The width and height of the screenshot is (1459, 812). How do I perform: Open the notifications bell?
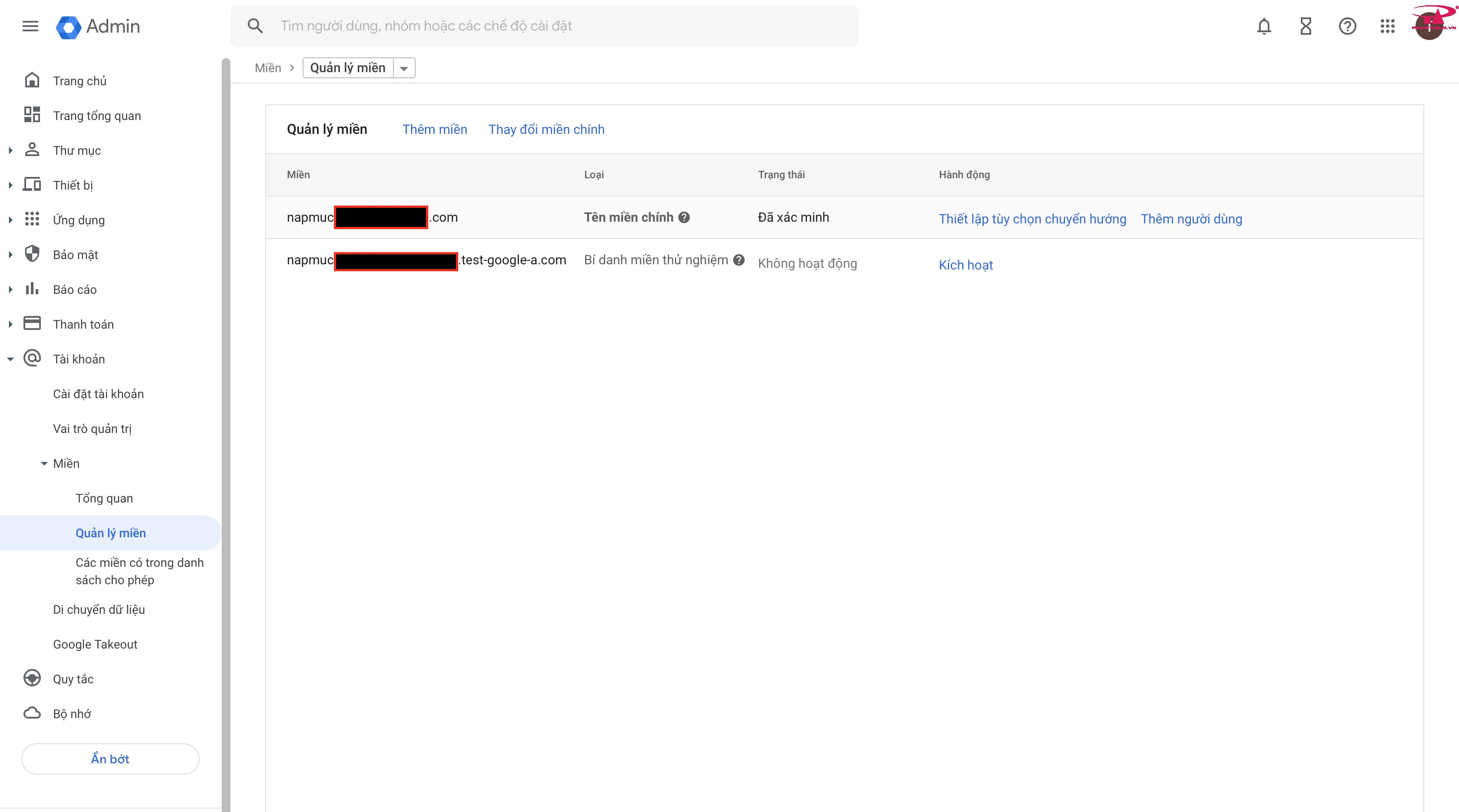click(1264, 26)
